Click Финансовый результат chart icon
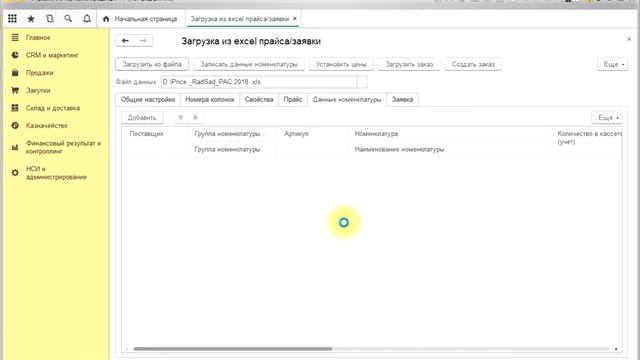Screen dimensions: 640x360 coord(15,147)
